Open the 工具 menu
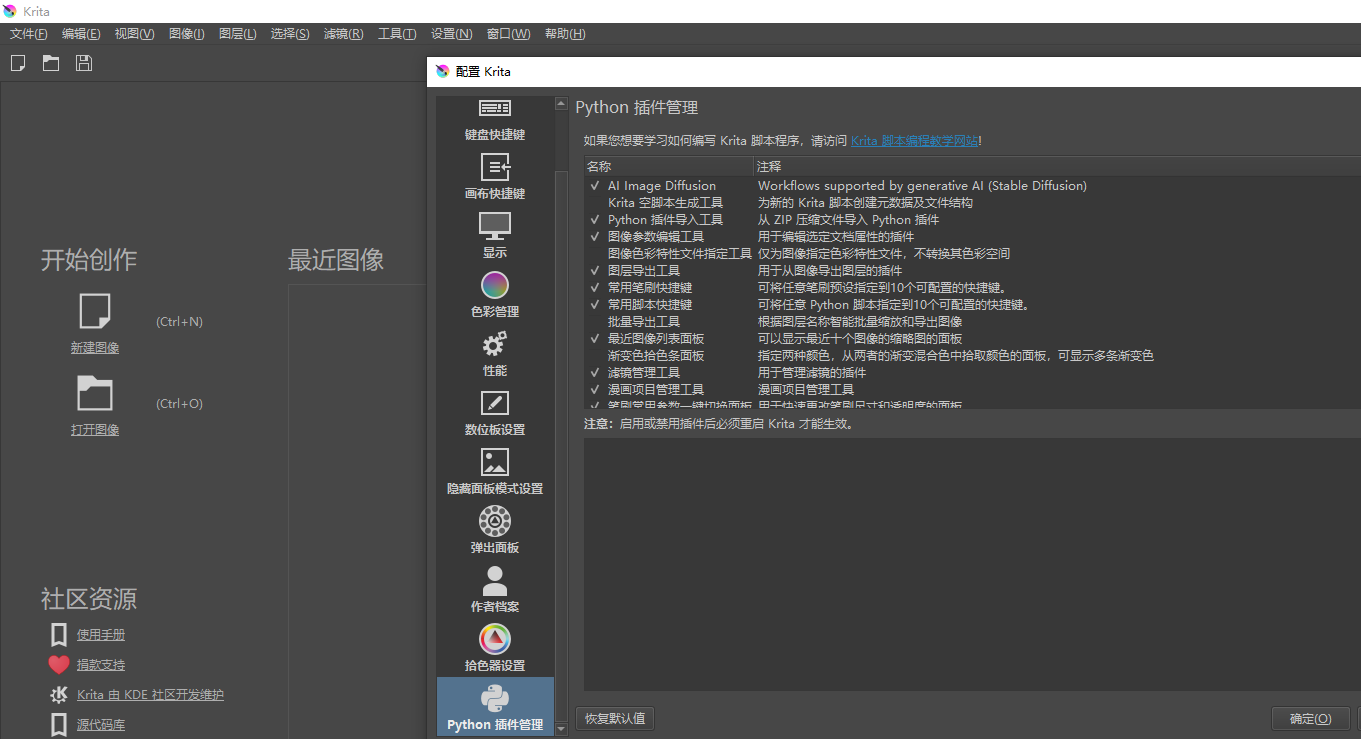 [397, 34]
